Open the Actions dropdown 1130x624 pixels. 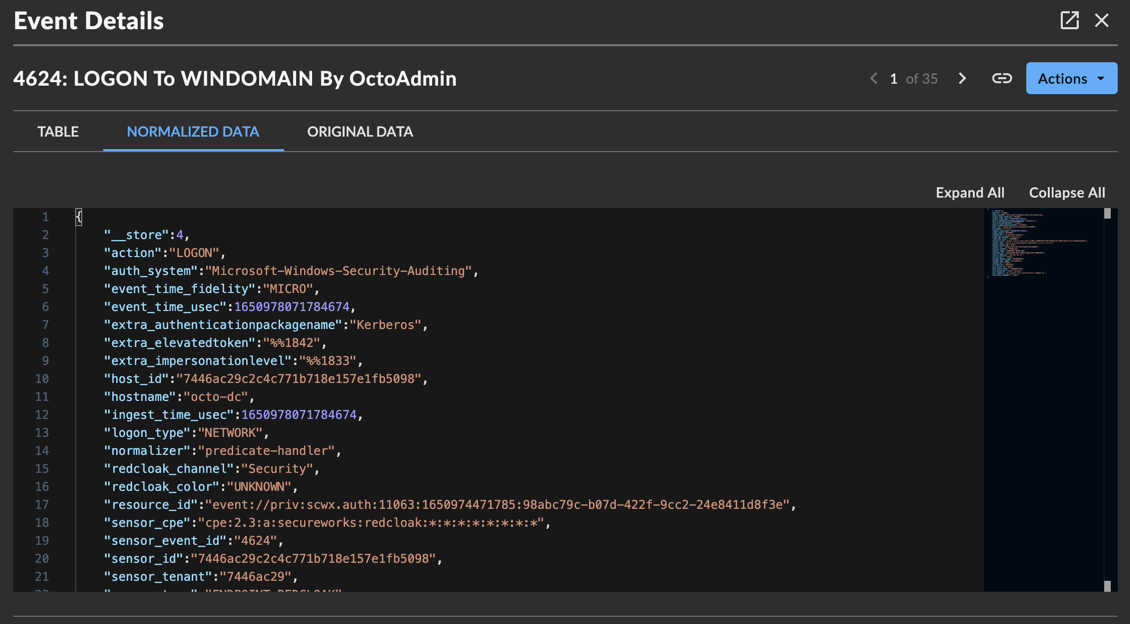point(1072,79)
